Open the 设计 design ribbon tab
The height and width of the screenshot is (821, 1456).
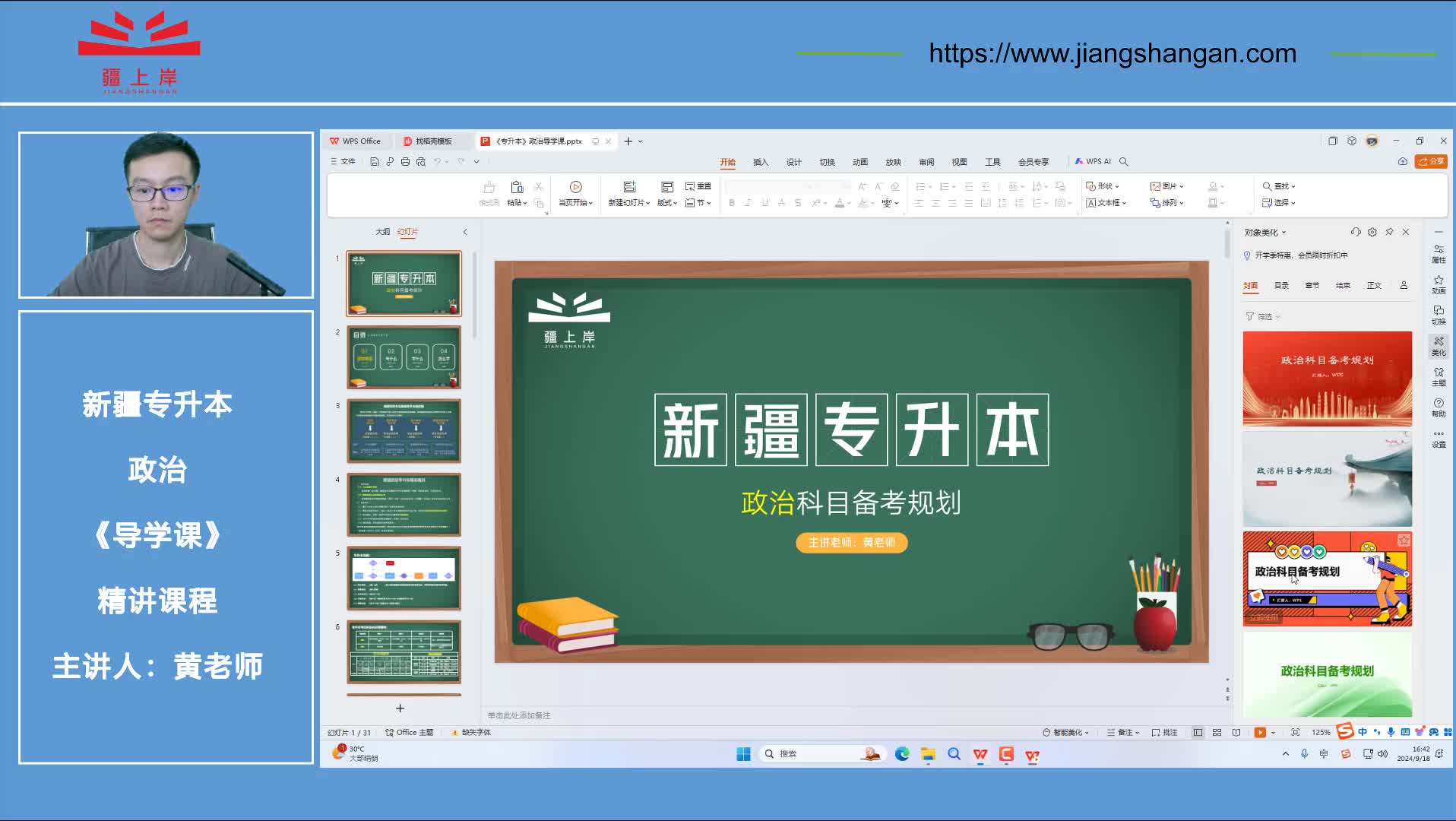tap(793, 162)
